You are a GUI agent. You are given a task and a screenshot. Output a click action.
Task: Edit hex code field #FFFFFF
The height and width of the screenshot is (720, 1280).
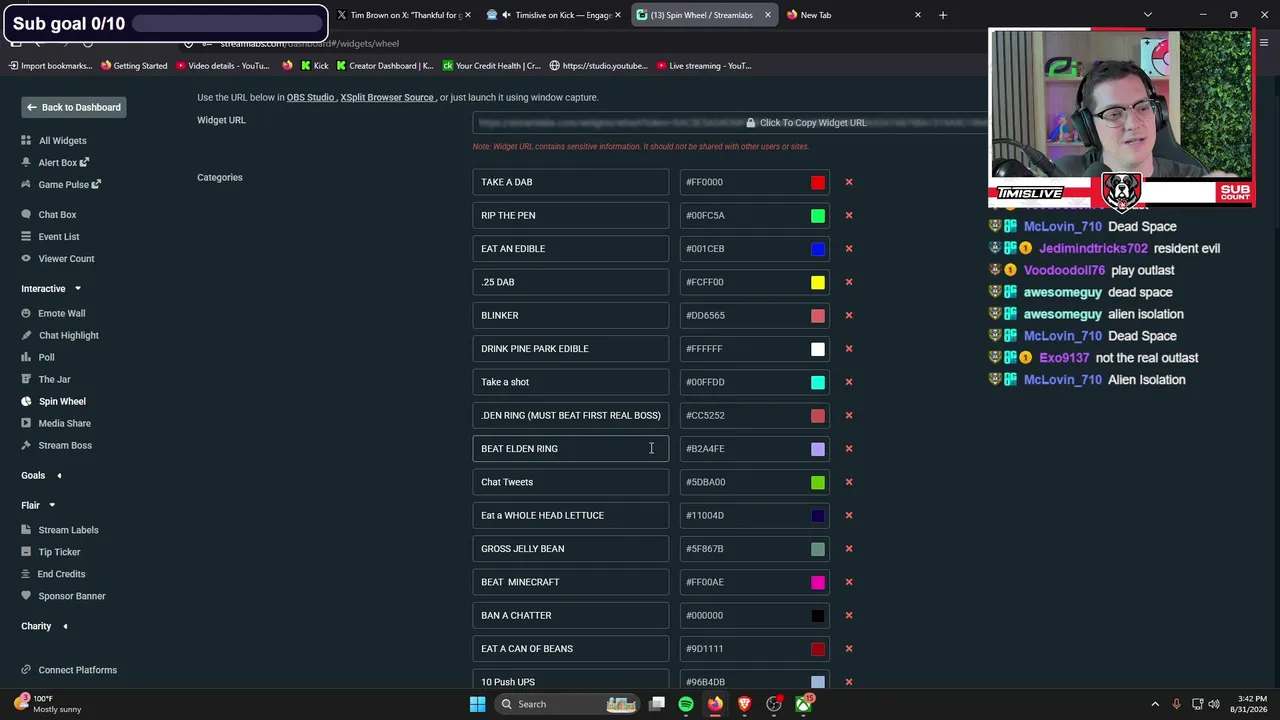pyautogui.click(x=755, y=349)
